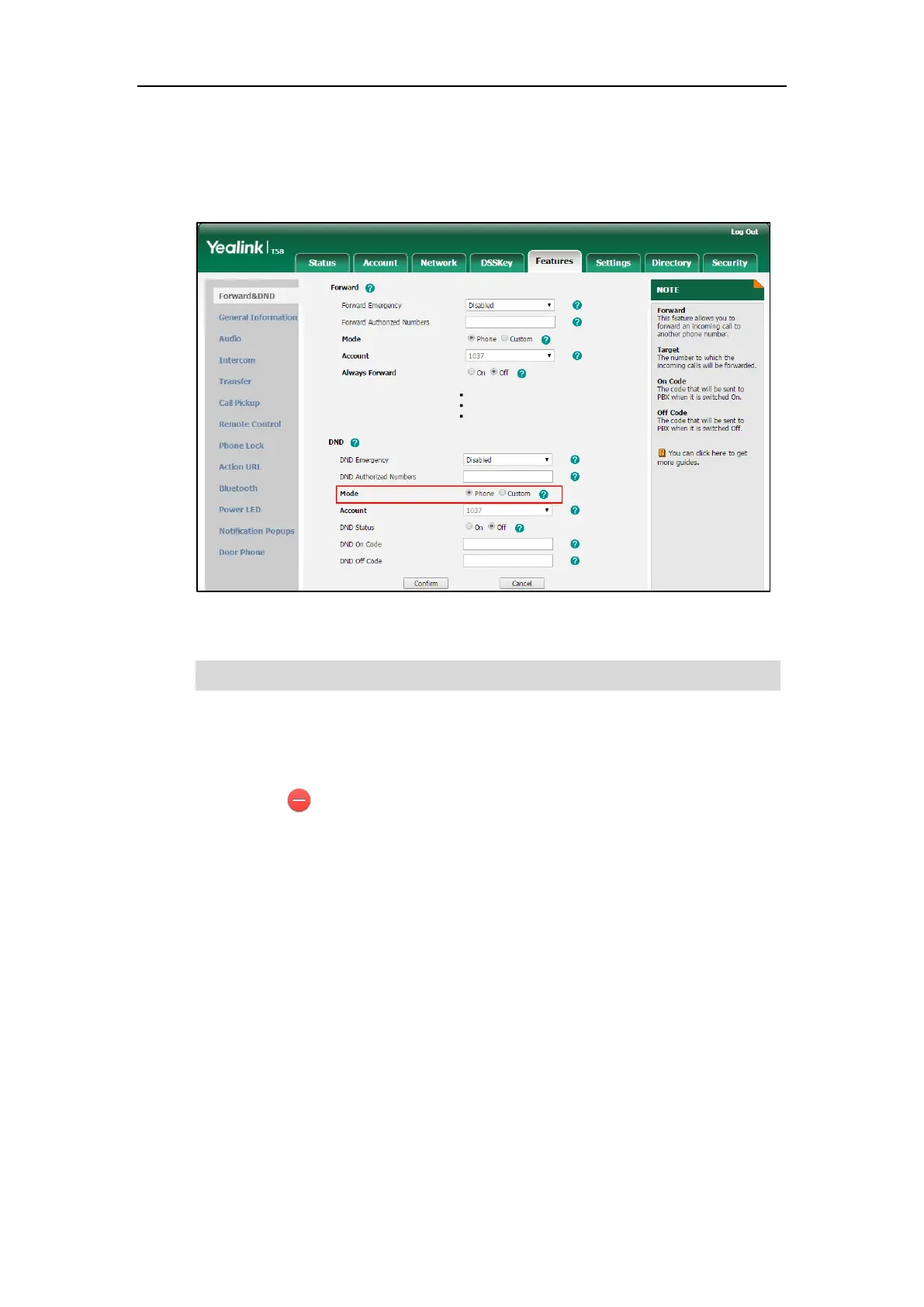Select Custom mode under Forward

point(504,338)
